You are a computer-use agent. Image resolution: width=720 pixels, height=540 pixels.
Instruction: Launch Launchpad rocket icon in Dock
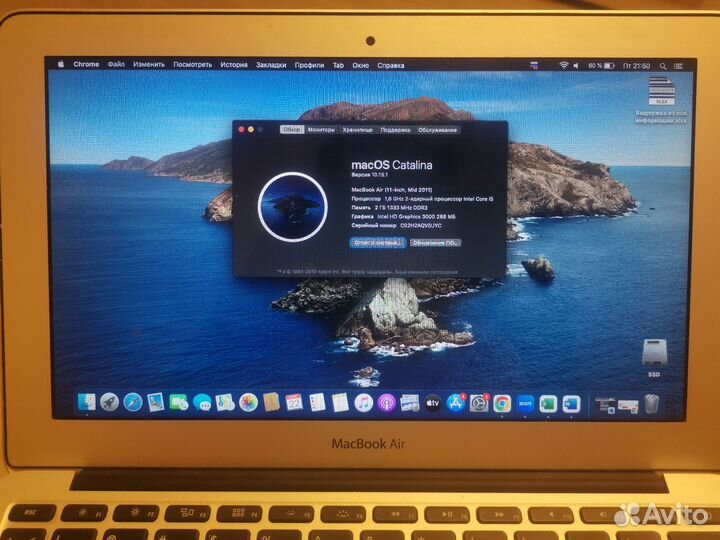(x=109, y=403)
